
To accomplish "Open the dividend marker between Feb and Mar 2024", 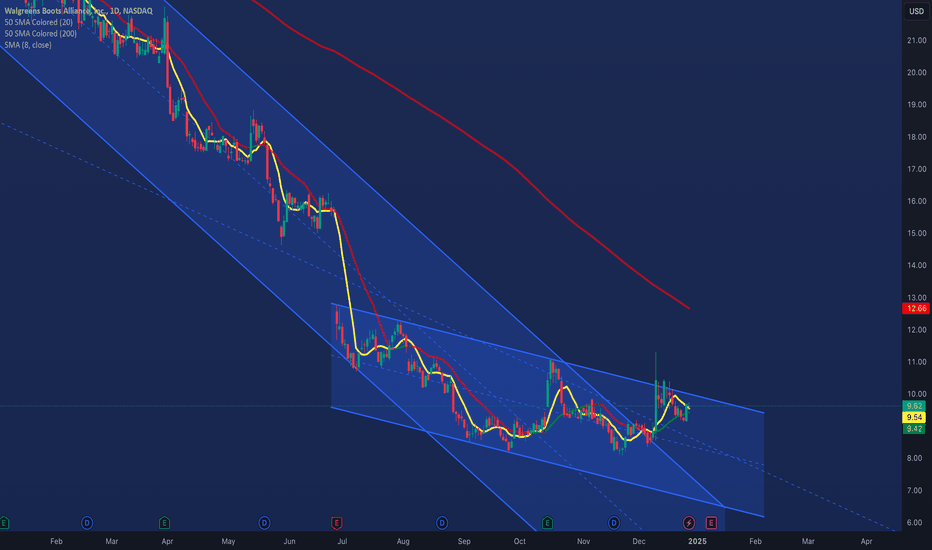I will [x=87, y=523].
